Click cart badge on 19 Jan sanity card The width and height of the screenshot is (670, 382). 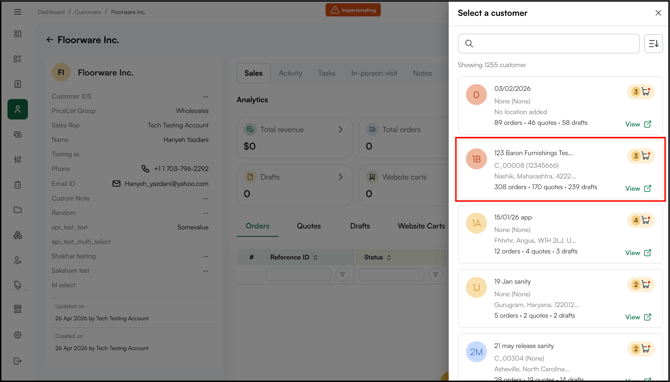coord(641,285)
